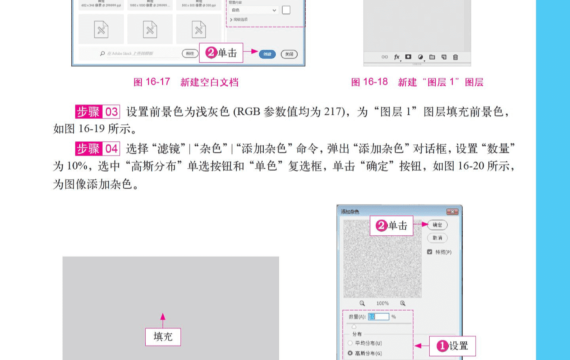Screen dimensions: 570x360
Task: Click the magnifier icon in Adobe Stock search
Action: point(103,53)
